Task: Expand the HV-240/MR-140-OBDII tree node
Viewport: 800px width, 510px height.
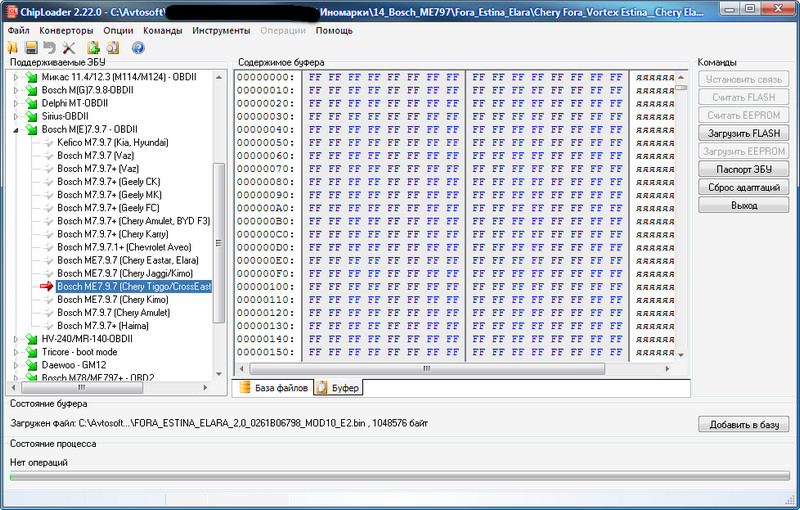Action: pos(15,339)
